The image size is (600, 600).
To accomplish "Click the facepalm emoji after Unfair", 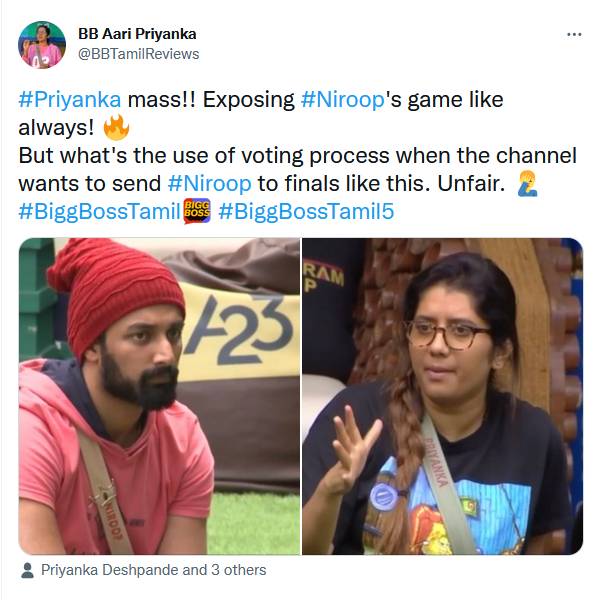I will click(x=528, y=184).
